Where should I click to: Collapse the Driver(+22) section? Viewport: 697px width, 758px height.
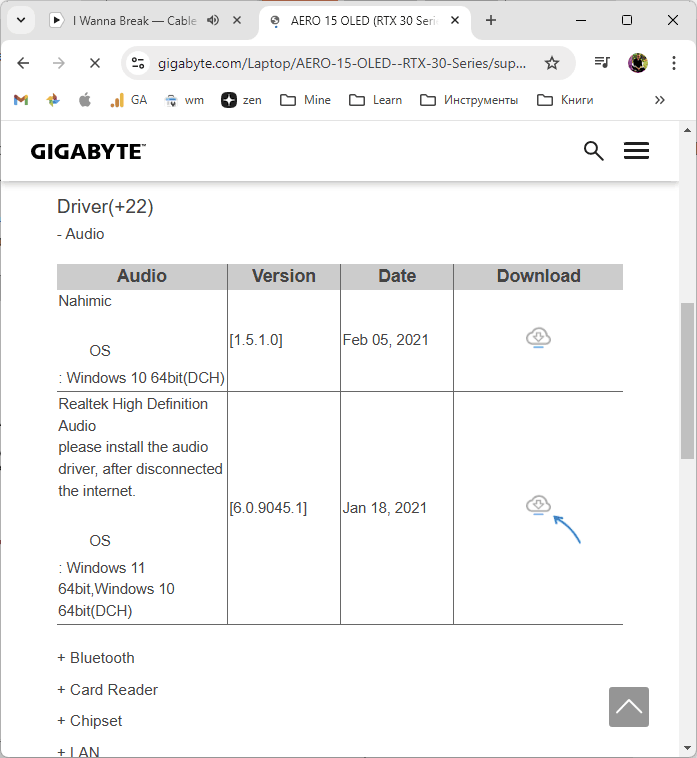click(105, 206)
